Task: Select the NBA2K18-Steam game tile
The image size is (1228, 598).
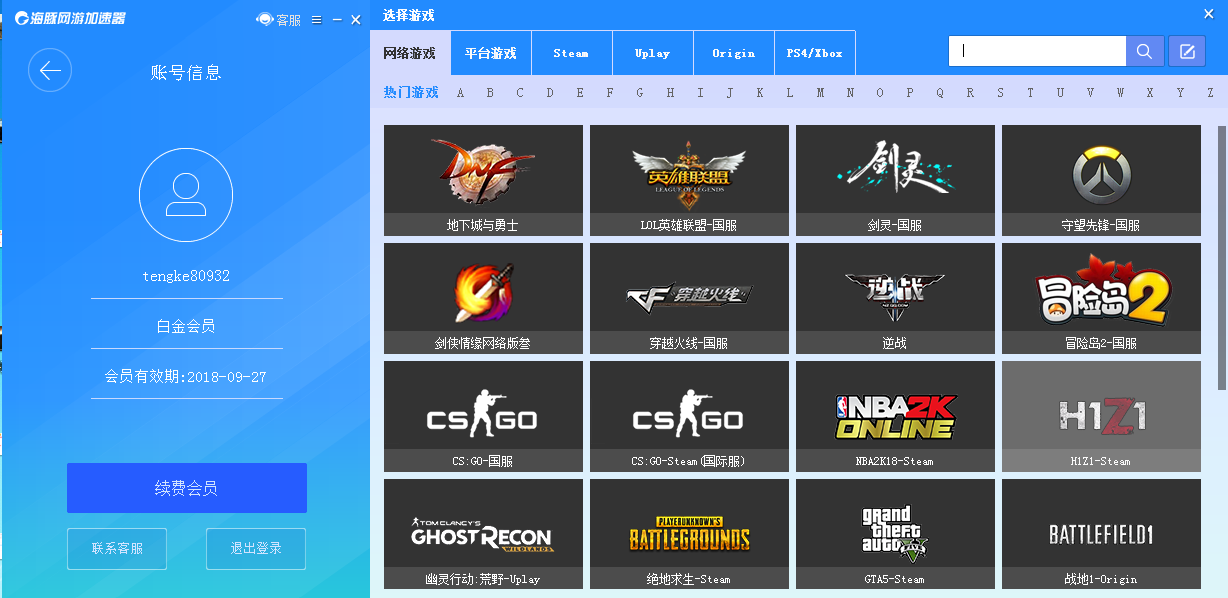Action: pos(895,416)
